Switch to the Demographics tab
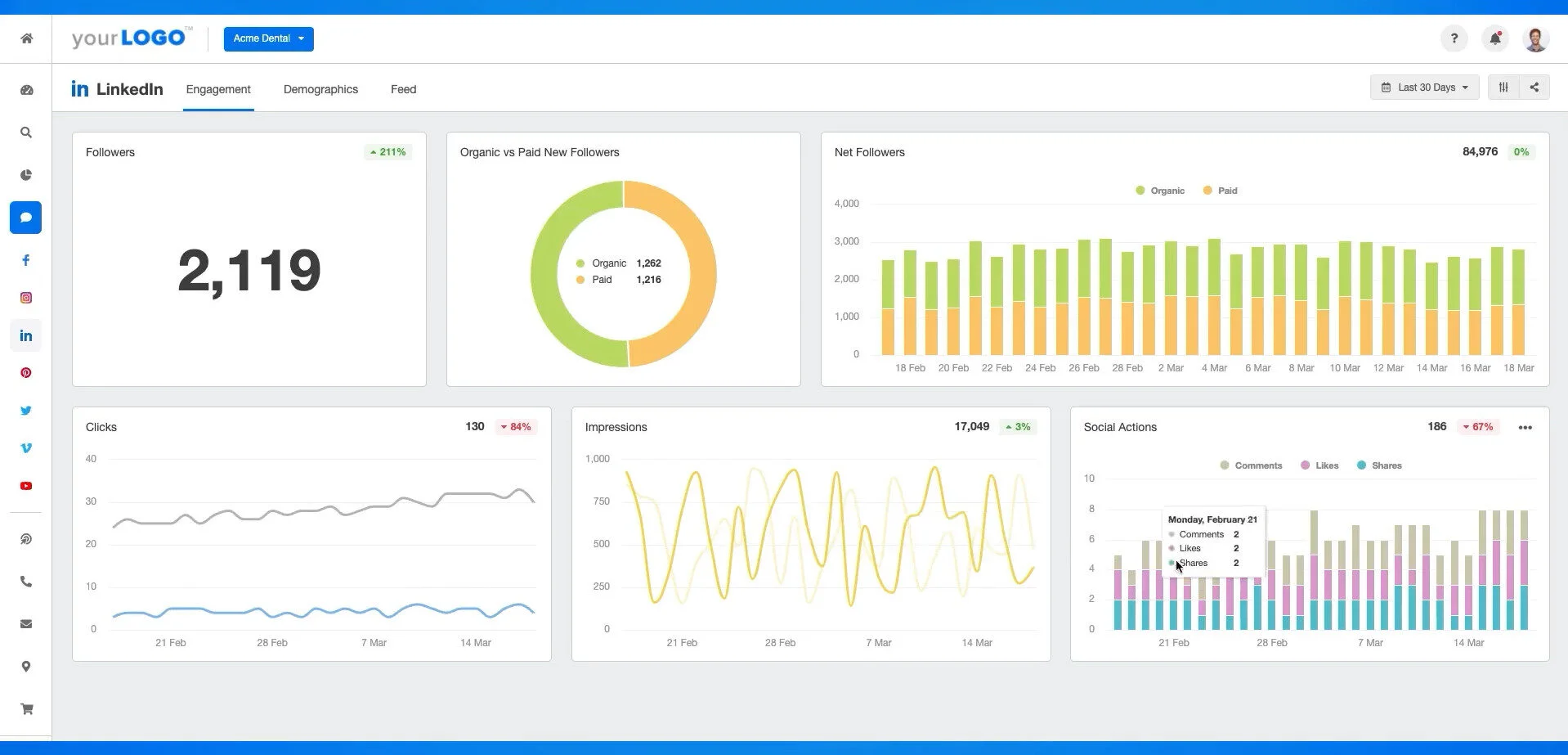Image resolution: width=1568 pixels, height=755 pixels. (x=320, y=89)
